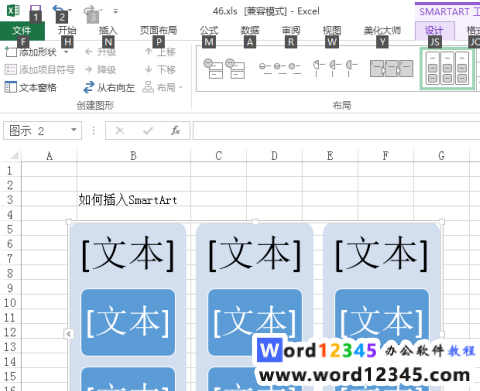
Task: Switch to the 审阅 tab
Action: coord(291,31)
